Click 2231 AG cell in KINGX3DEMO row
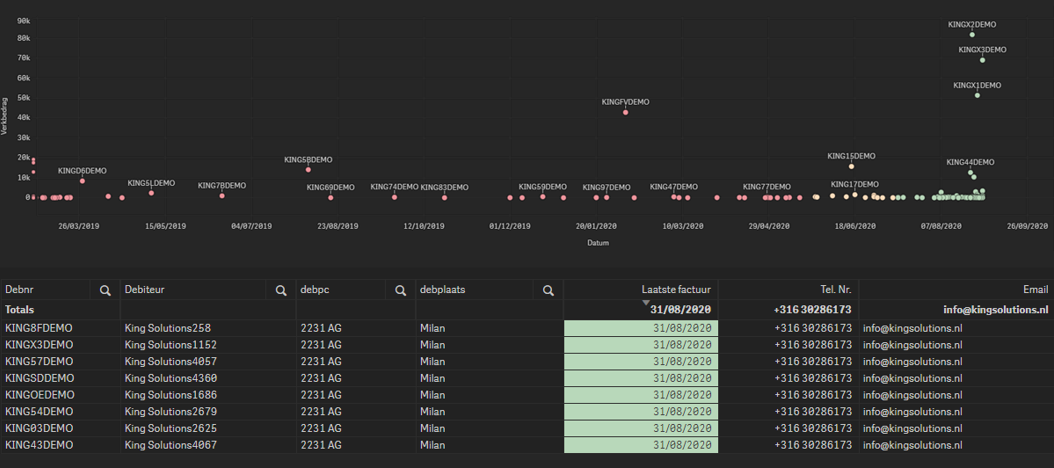The image size is (1054, 468). [x=356, y=345]
